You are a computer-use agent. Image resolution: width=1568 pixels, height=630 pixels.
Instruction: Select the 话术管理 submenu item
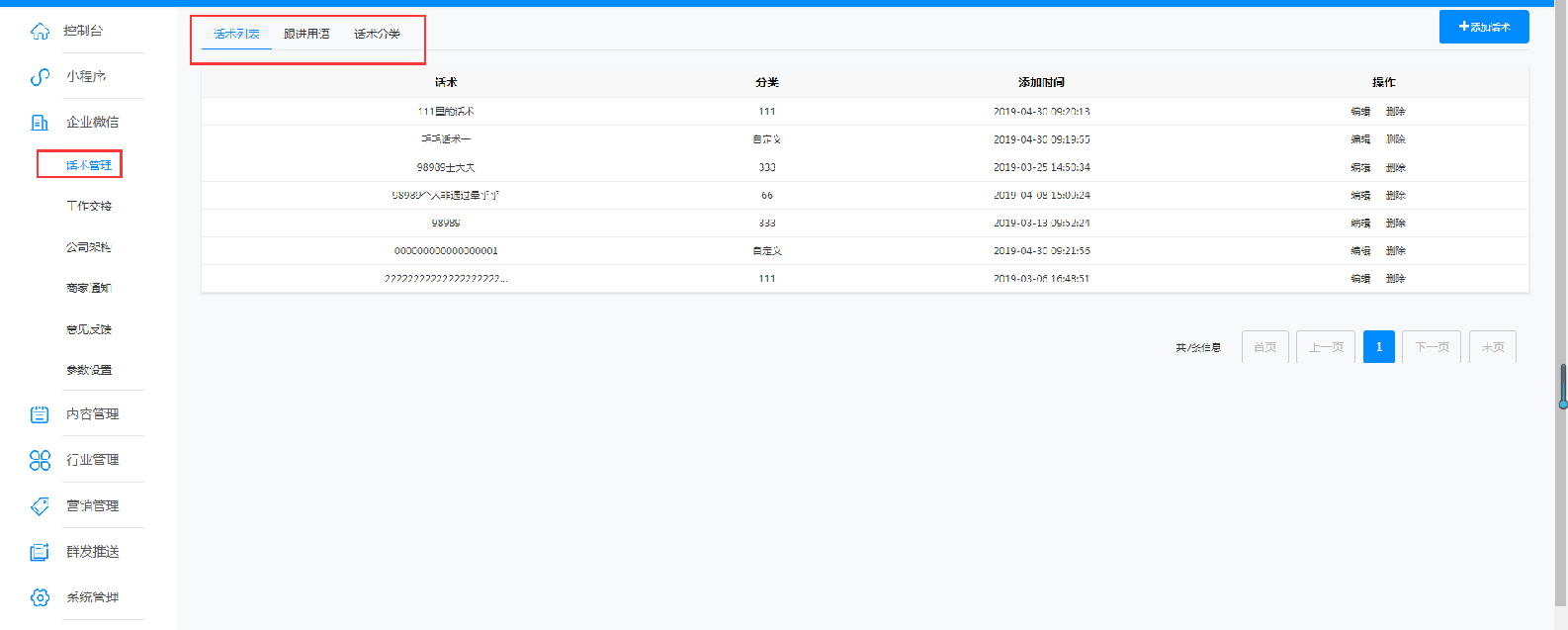89,165
